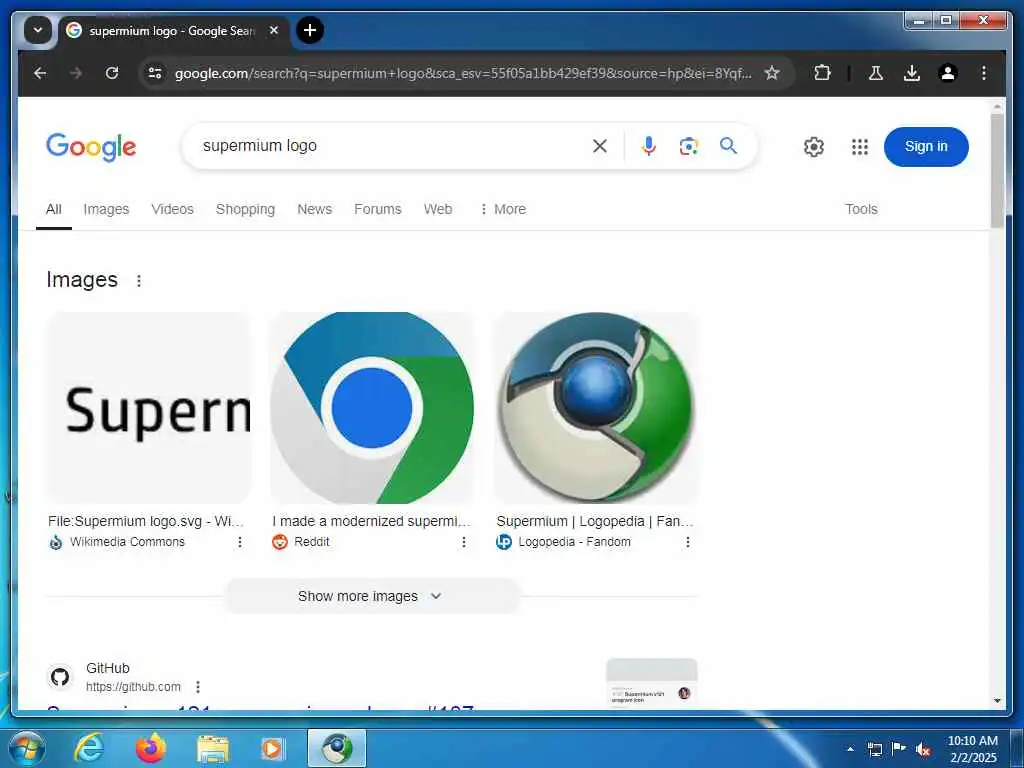Open the Google apps grid

pos(860,147)
